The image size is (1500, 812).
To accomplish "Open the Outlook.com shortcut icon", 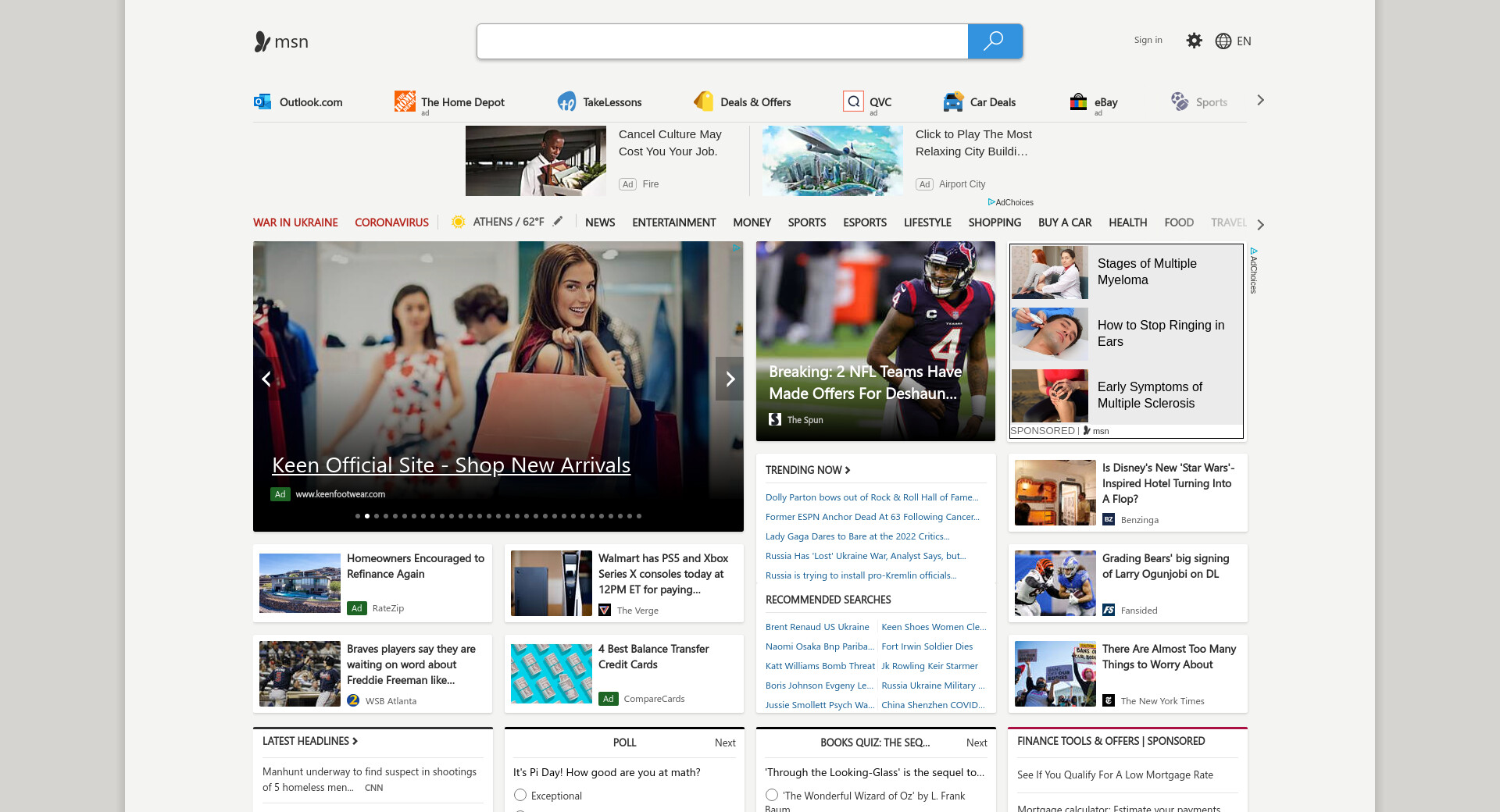I will pos(262,101).
